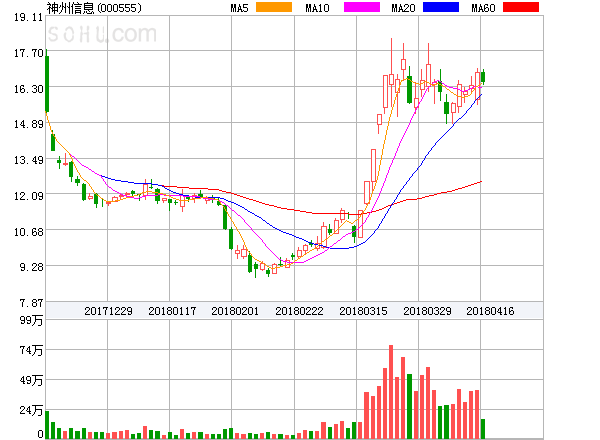Click the 20180201 date label
600x440 pixels.
(x=235, y=311)
